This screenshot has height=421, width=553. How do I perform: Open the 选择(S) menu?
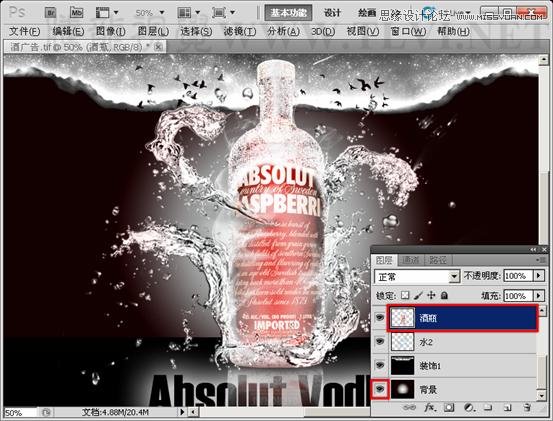(x=196, y=31)
